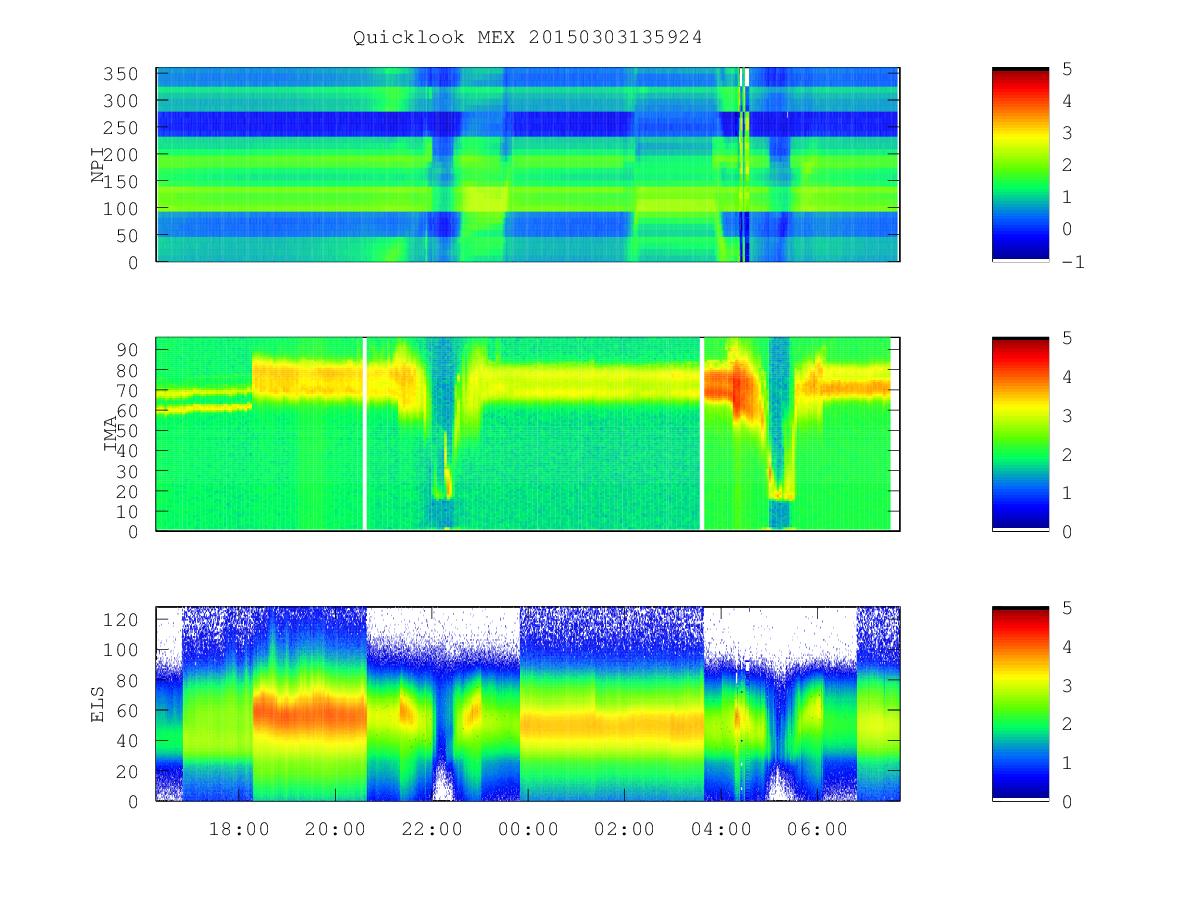Click the 04:00 time axis label

721,830
